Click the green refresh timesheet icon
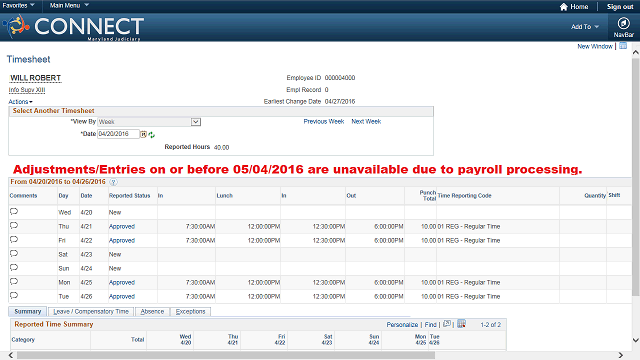640x360 pixels. coord(151,135)
